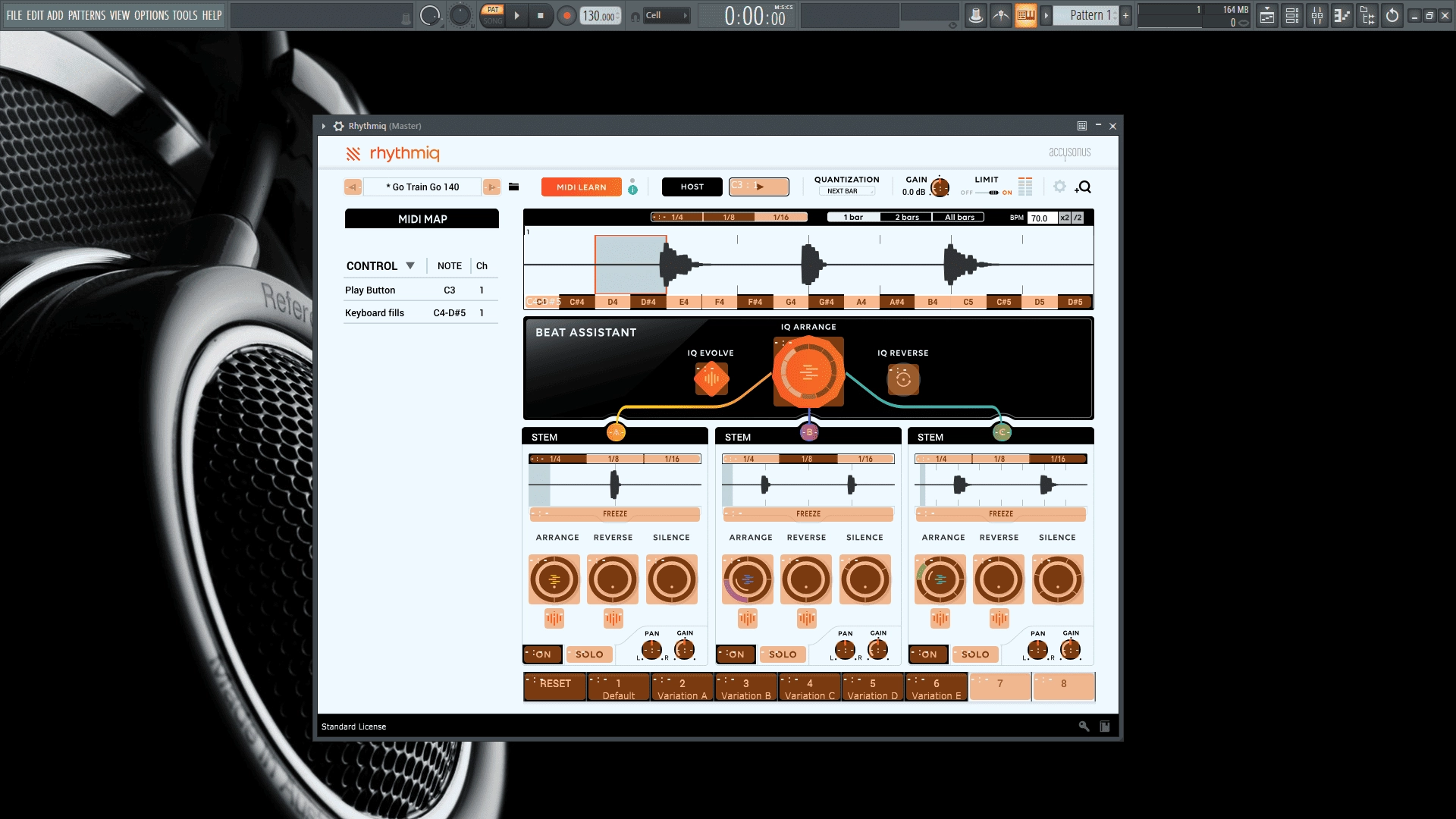The width and height of the screenshot is (1456, 819).
Task: Select variation 2 Variation A
Action: click(682, 686)
